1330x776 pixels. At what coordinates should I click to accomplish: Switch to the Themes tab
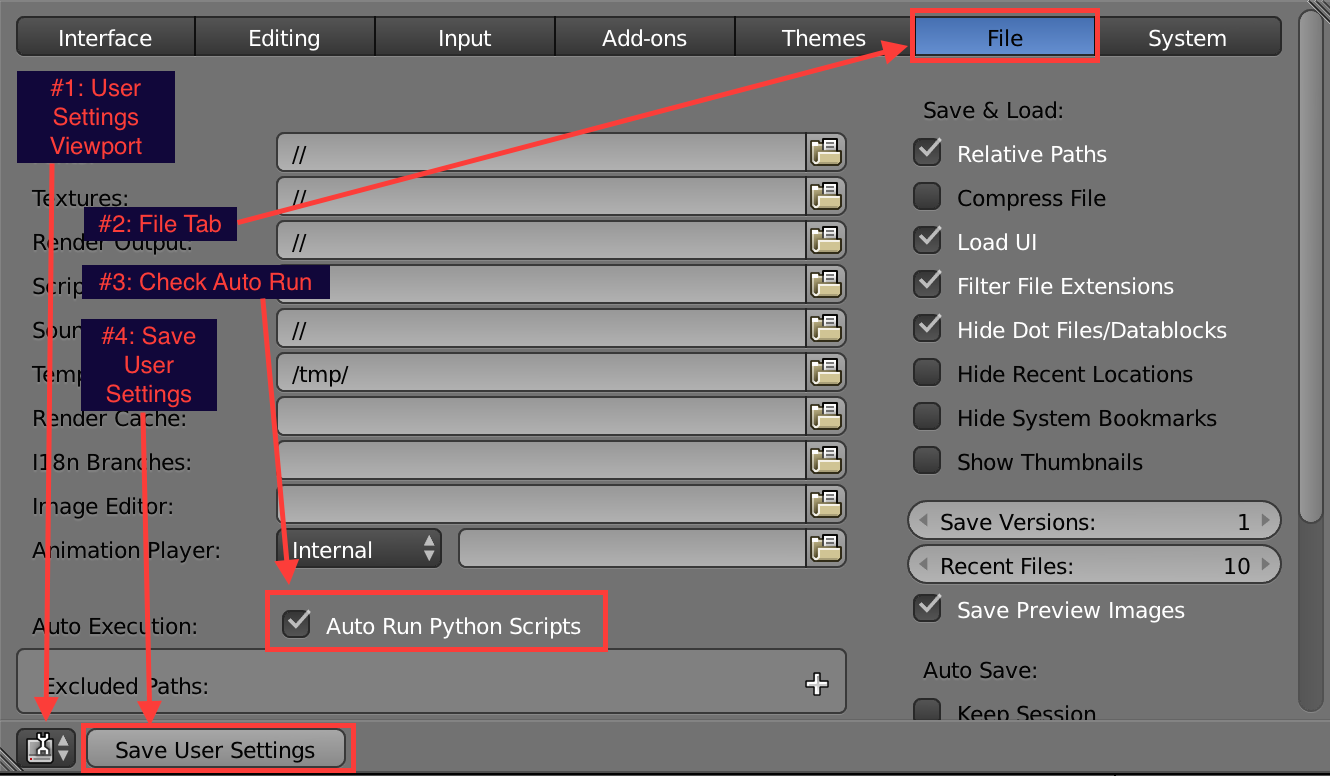click(x=824, y=37)
